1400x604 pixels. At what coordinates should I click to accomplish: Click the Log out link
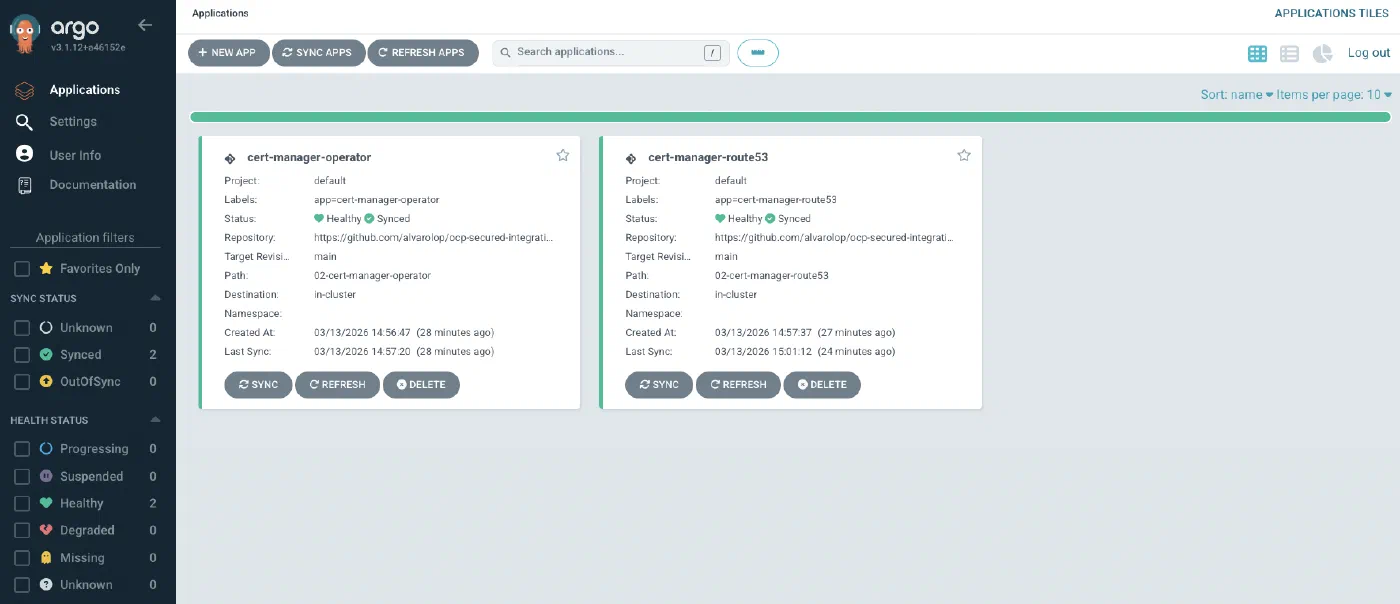click(1368, 53)
